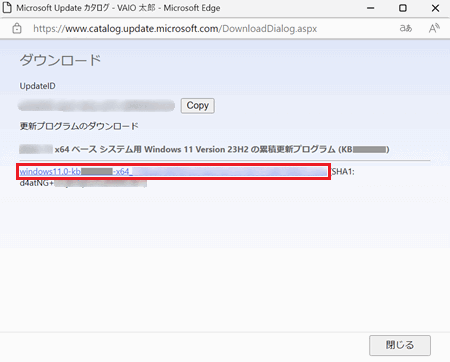
Task: Click the Windows 11 Version 23H2 update title
Action: pos(204,149)
